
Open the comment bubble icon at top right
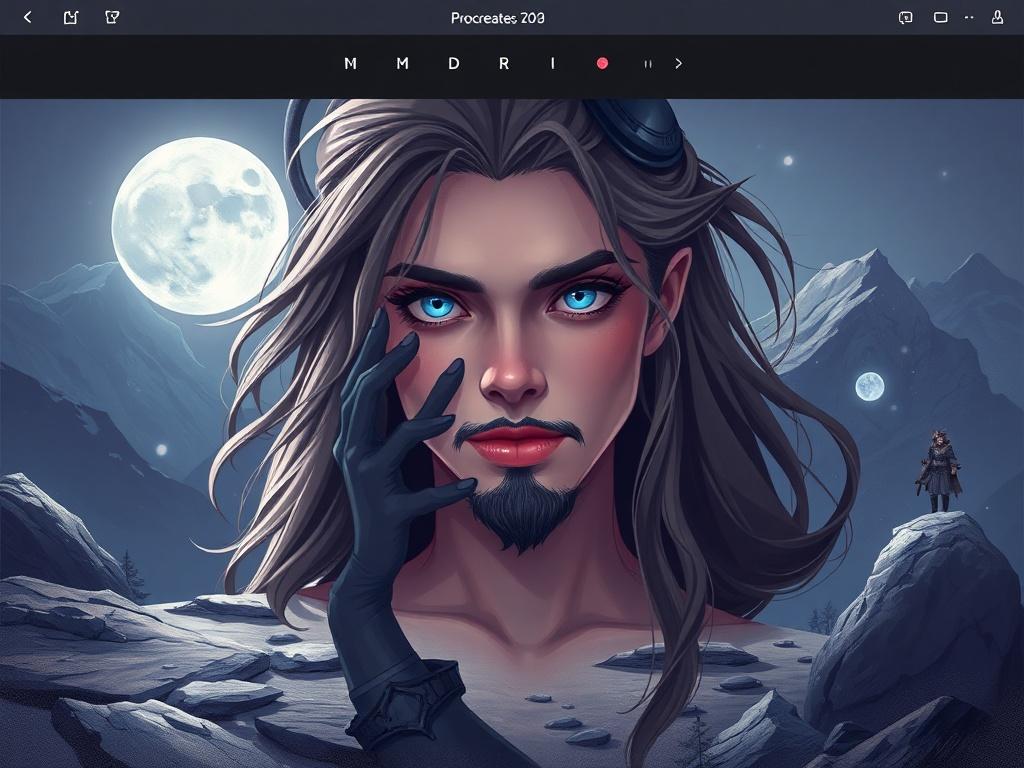(x=905, y=17)
